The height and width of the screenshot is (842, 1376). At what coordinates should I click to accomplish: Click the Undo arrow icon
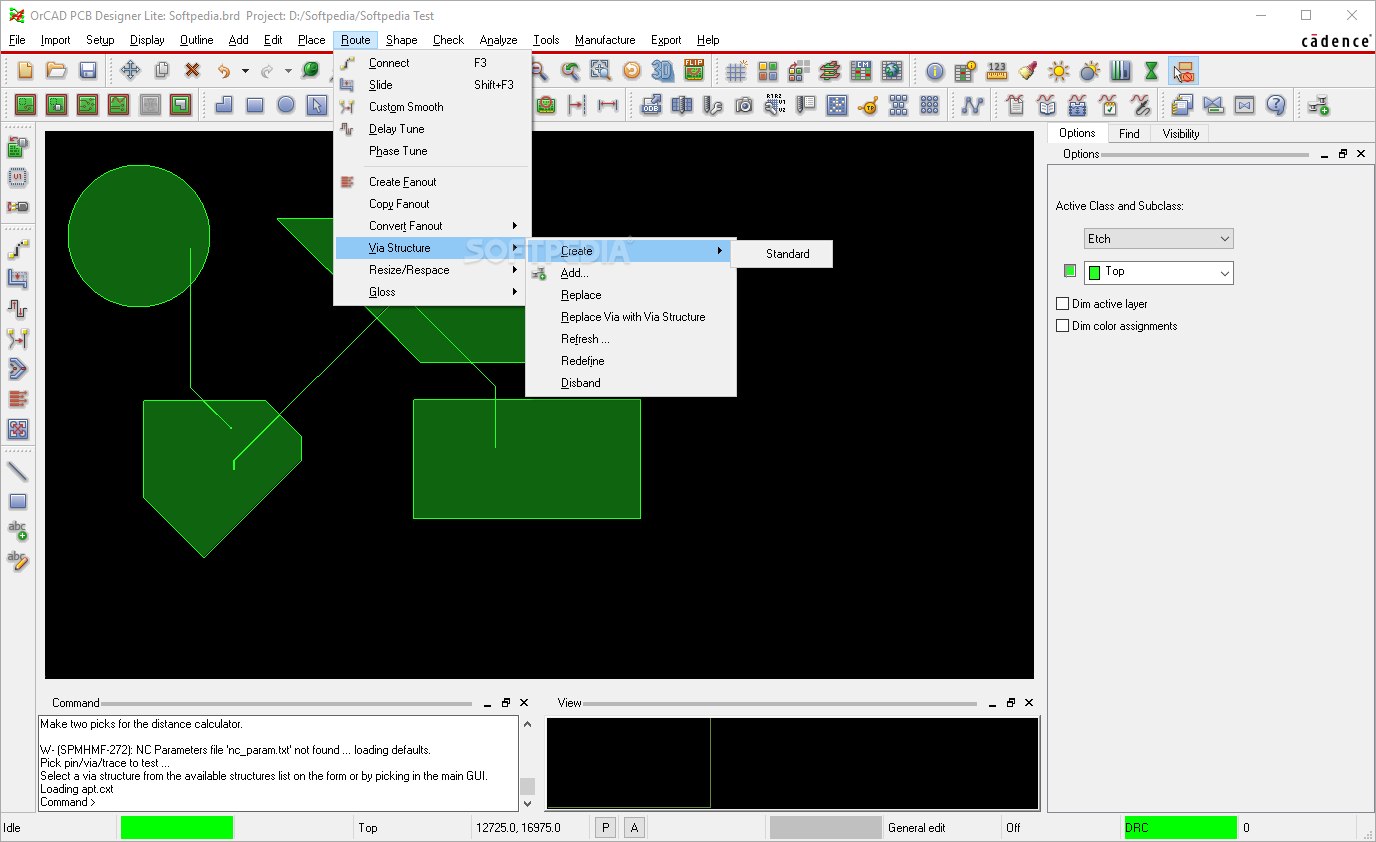pyautogui.click(x=224, y=70)
